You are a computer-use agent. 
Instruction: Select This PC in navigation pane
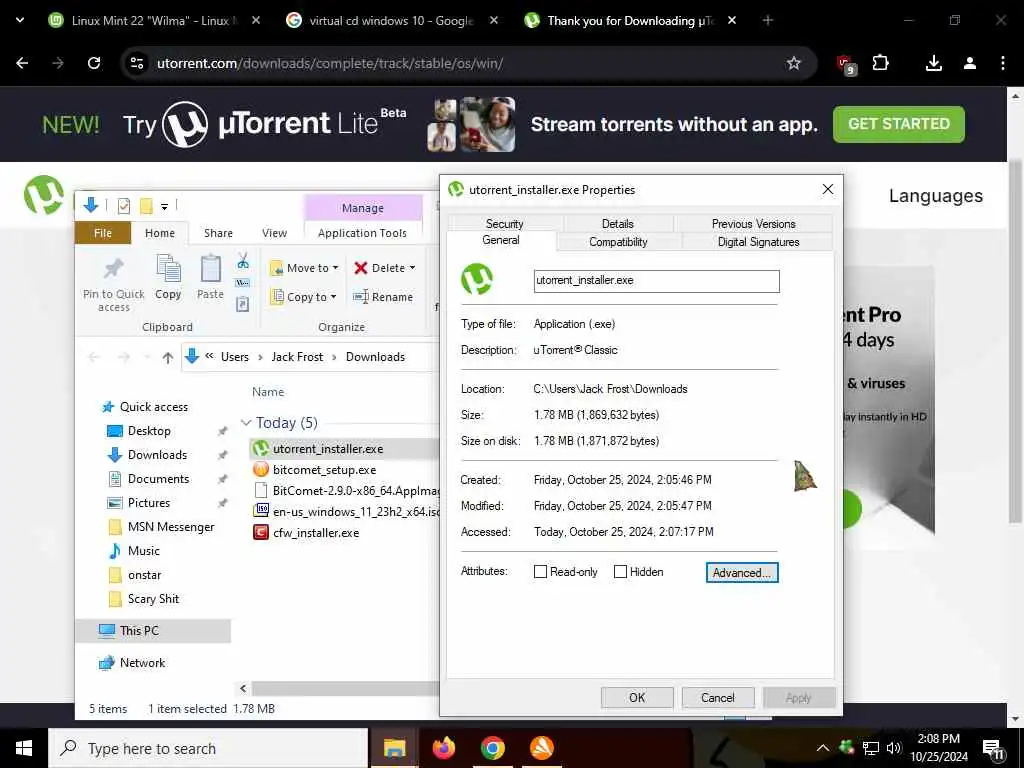pos(153,631)
